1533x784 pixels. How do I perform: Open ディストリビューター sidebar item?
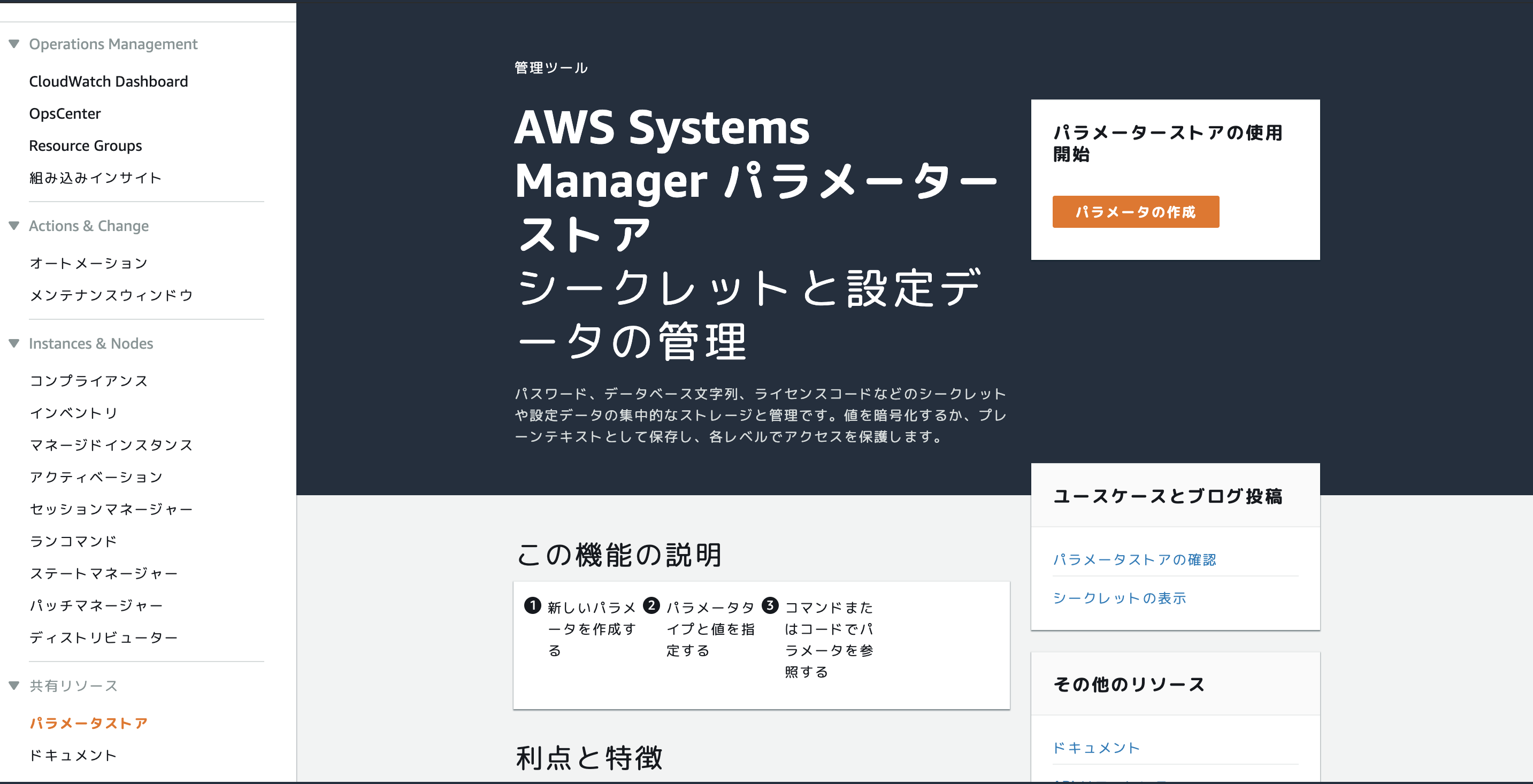104,637
